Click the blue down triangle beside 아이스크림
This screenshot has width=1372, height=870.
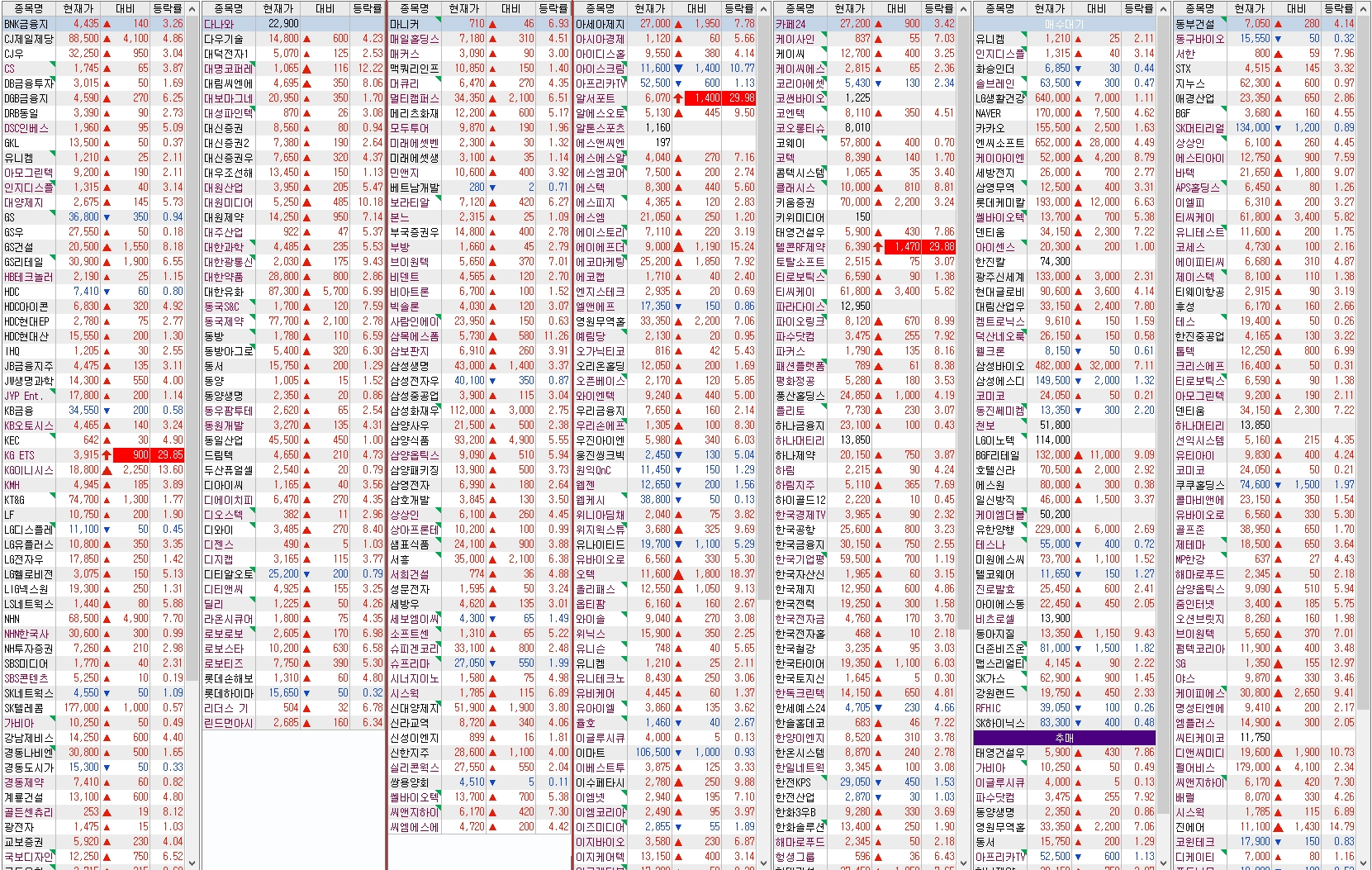pyautogui.click(x=678, y=69)
